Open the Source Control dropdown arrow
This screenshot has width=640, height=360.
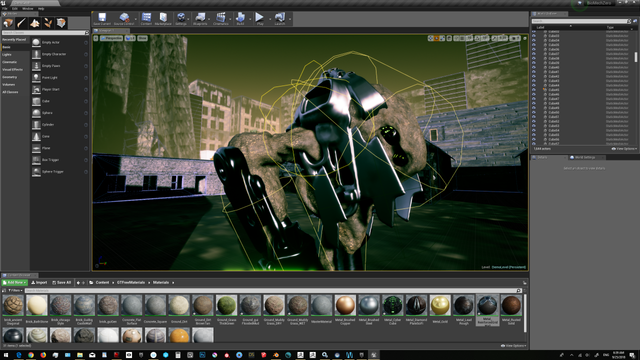[136, 19]
